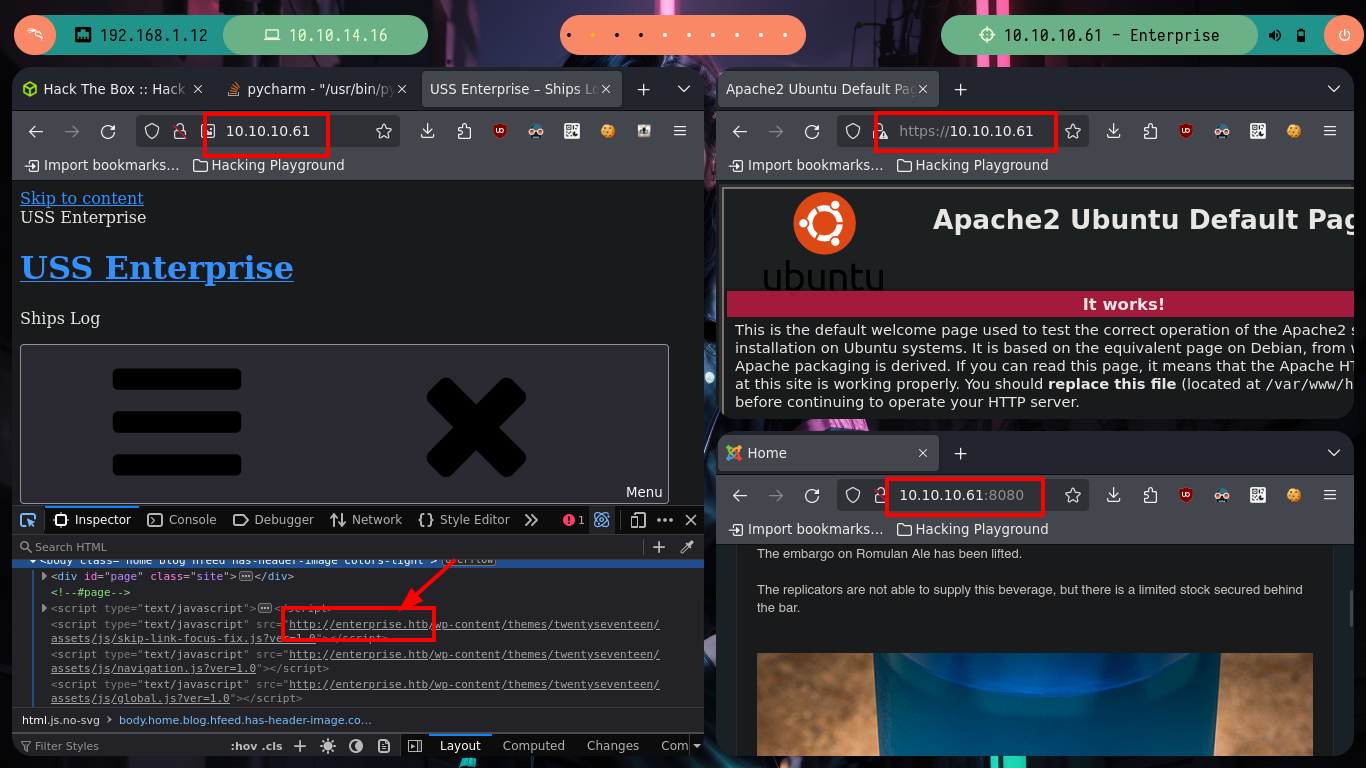
Task: Reload the Apache2 Ubuntu Default Page
Action: pyautogui.click(x=812, y=131)
